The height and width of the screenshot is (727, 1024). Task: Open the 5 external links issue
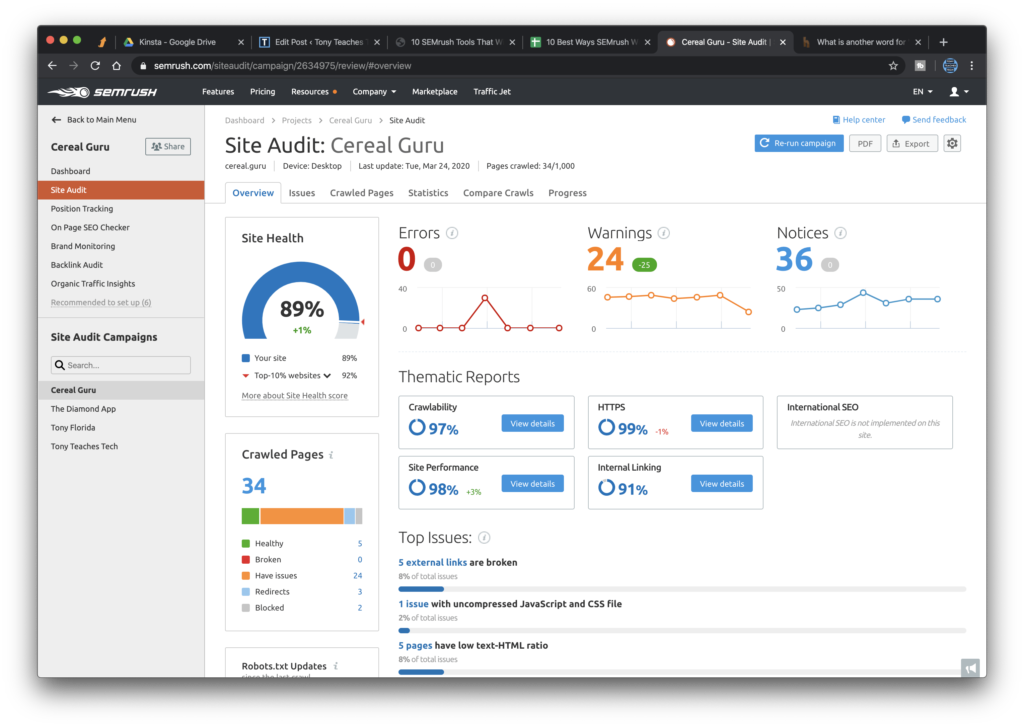[432, 563]
